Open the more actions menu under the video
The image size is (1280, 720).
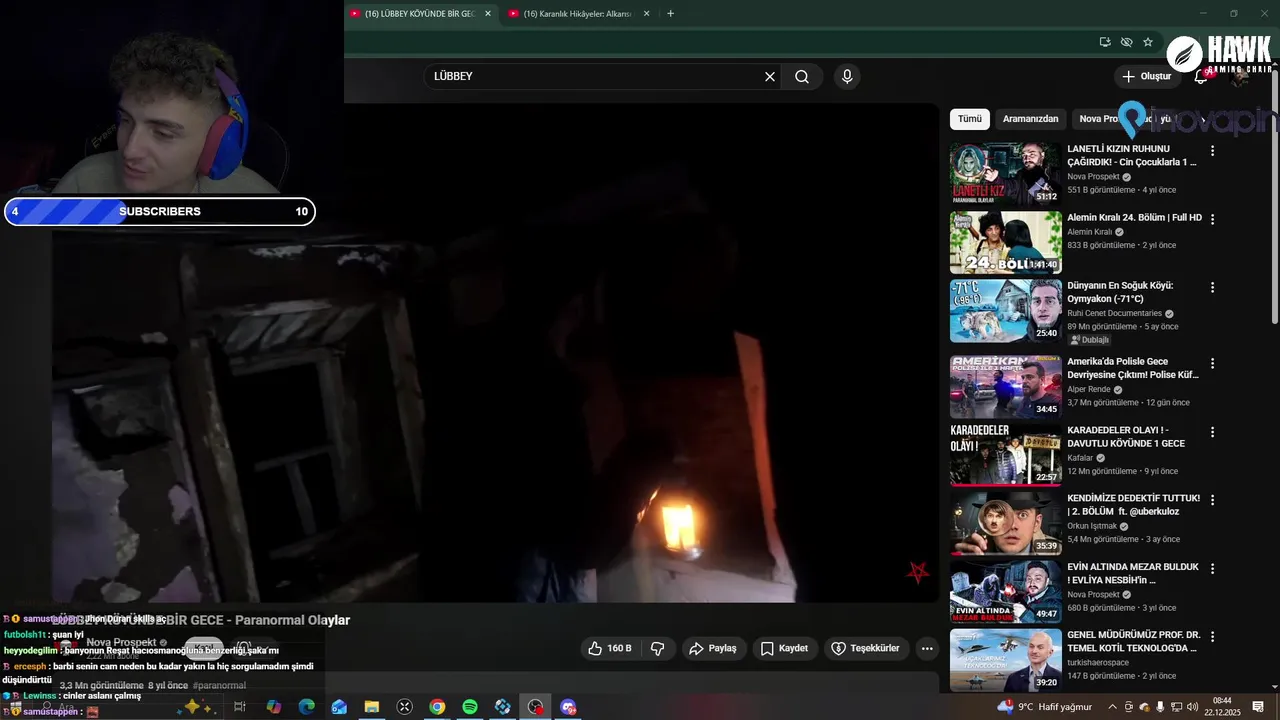click(x=927, y=648)
